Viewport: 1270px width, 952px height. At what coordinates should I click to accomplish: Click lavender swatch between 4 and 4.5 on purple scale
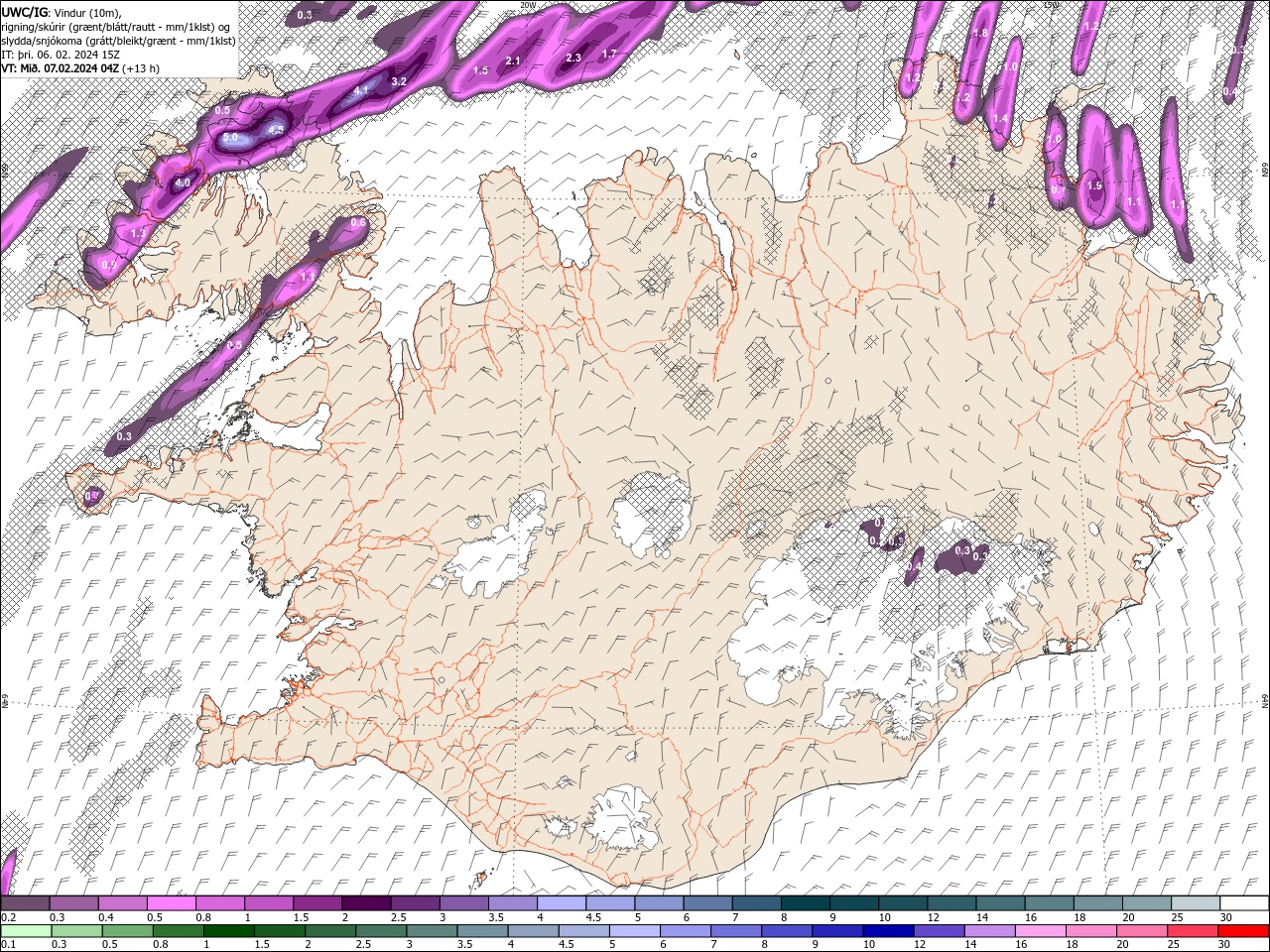tap(562, 903)
